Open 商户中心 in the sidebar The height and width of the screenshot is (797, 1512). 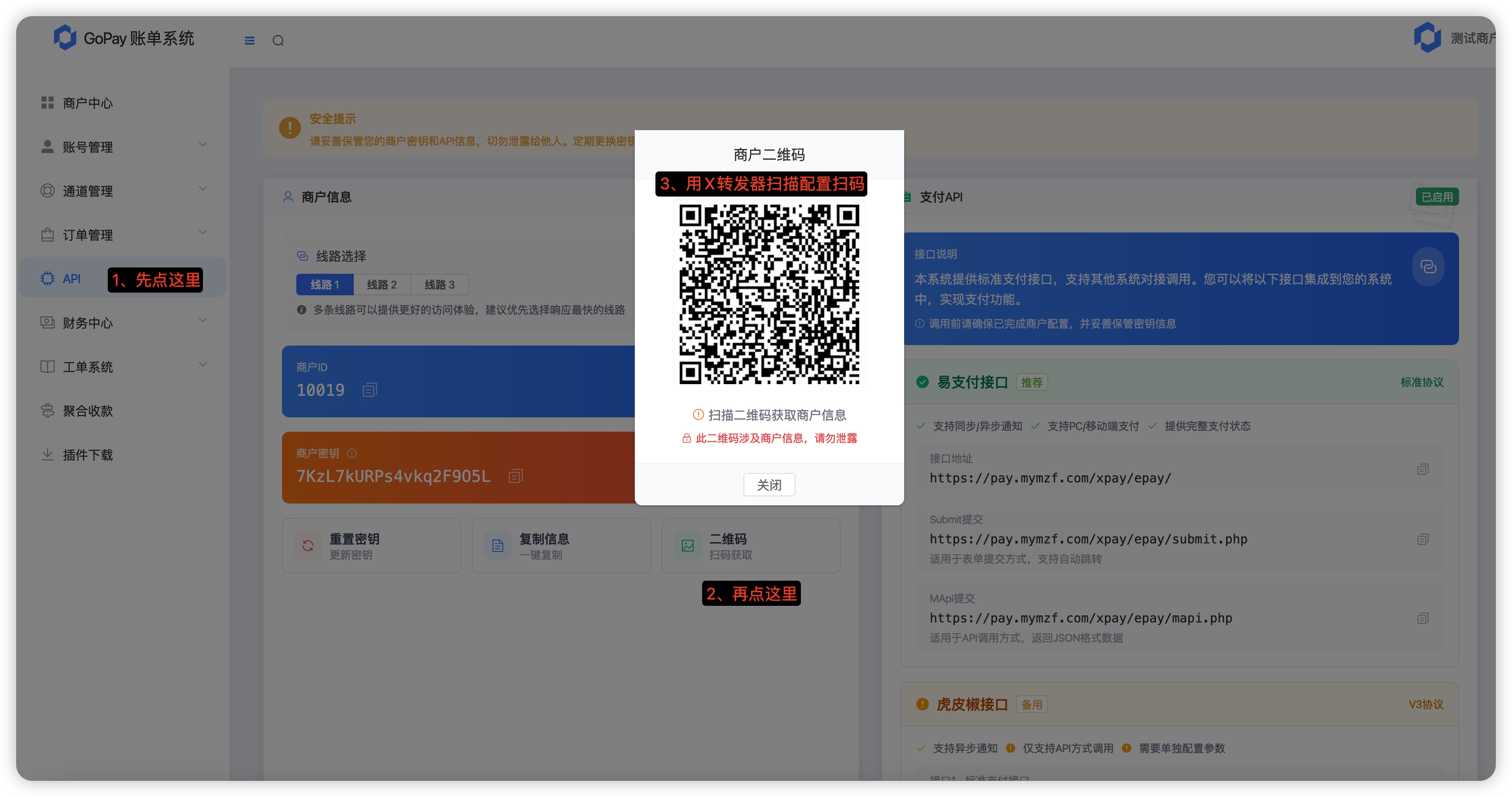(122, 103)
